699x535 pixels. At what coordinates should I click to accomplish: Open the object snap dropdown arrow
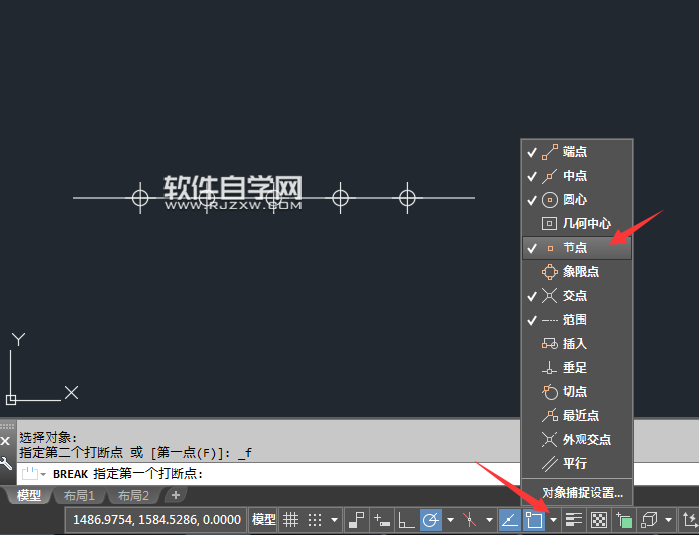point(553,520)
